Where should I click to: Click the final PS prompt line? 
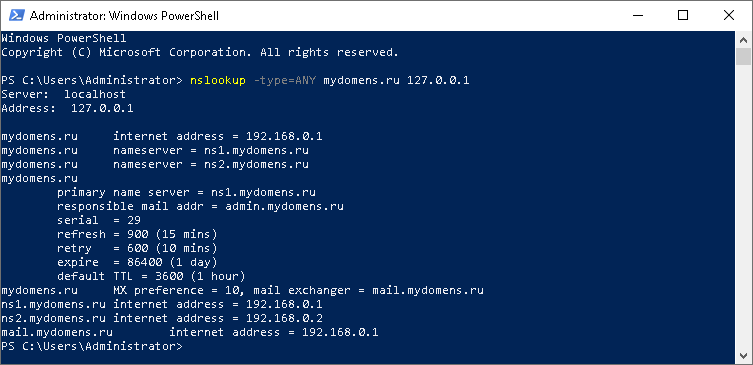(x=92, y=346)
